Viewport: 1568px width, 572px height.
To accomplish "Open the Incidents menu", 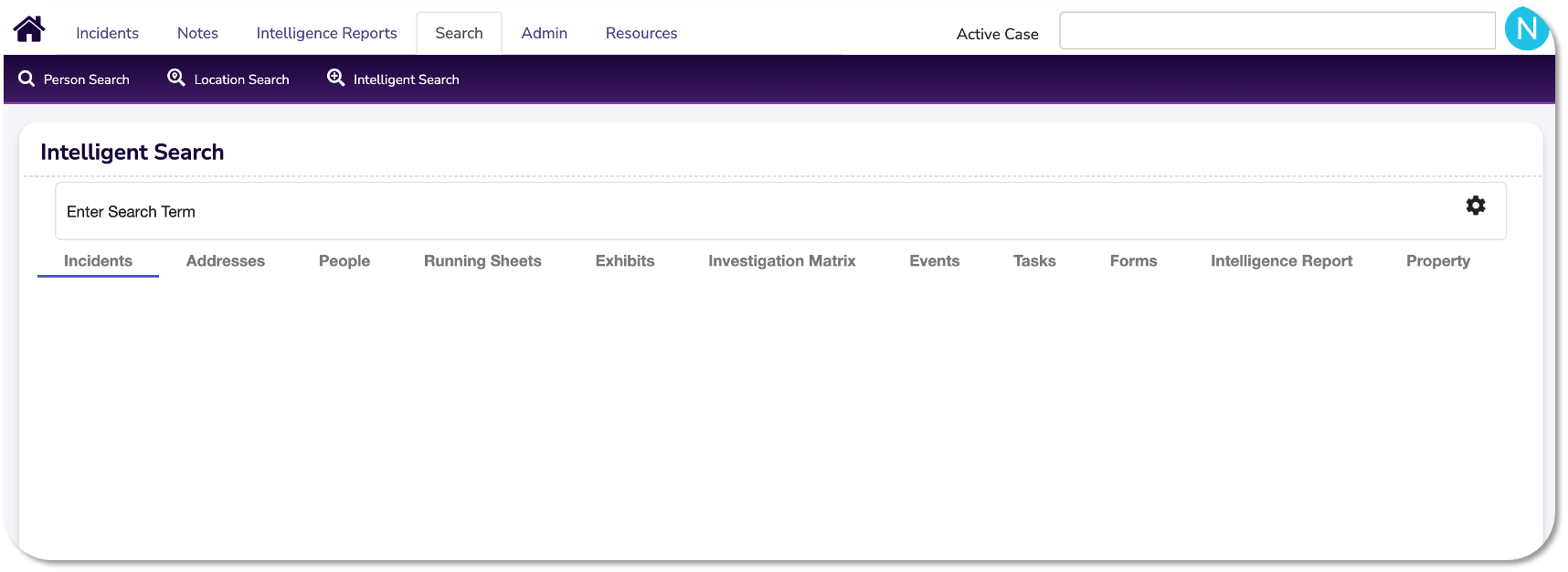I will pos(107,33).
